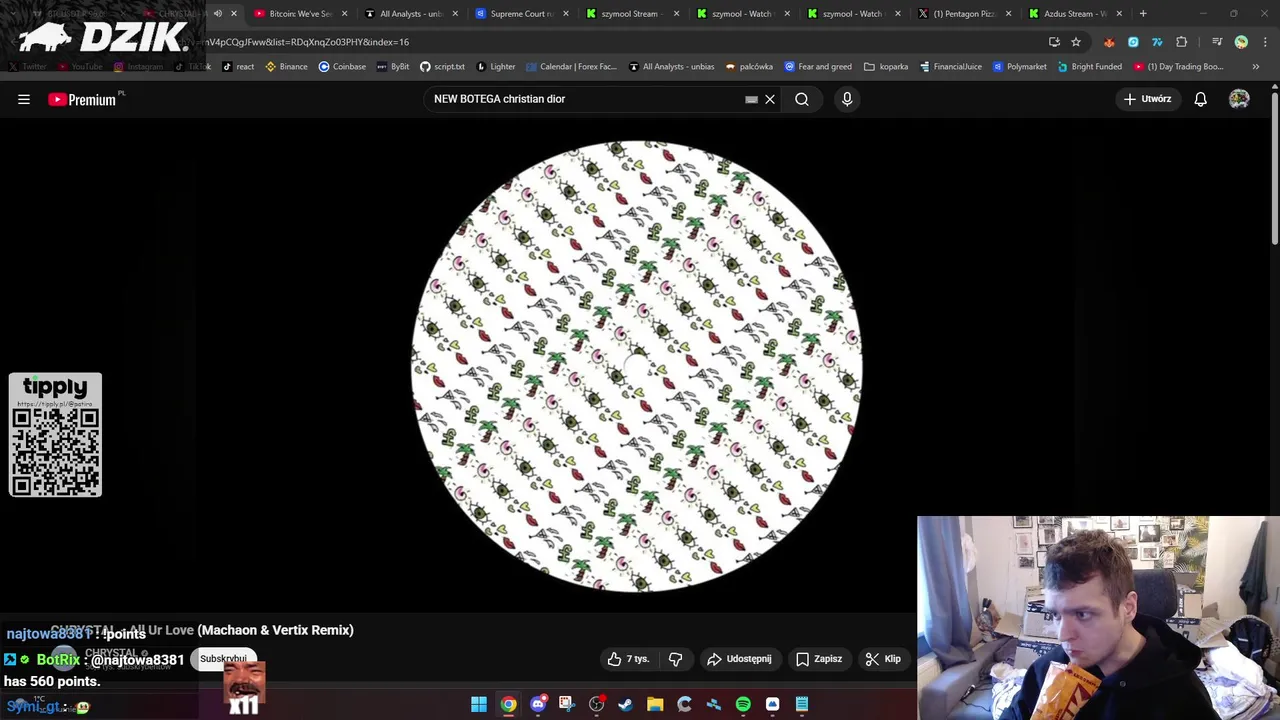This screenshot has height=720, width=1280.
Task: Switch to the Azdus Stream tab
Action: 1075,14
